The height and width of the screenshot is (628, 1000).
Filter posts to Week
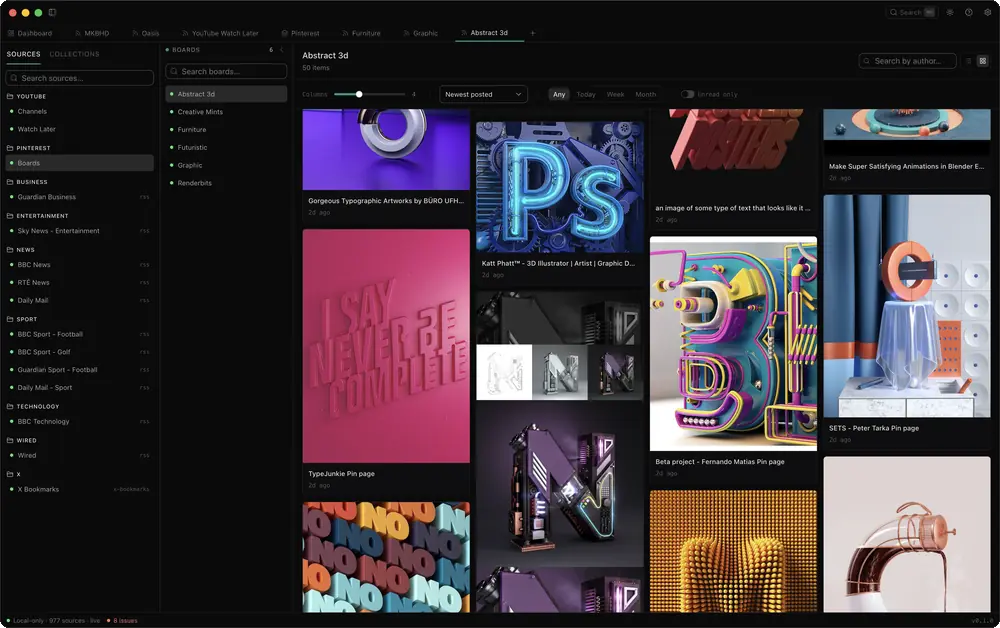615,94
